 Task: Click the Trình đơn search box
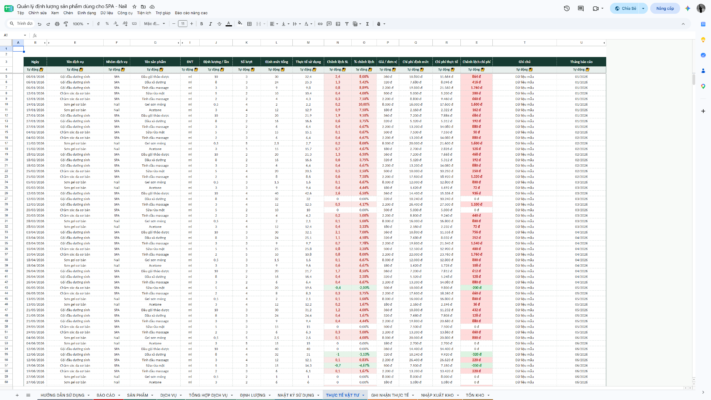coord(22,24)
